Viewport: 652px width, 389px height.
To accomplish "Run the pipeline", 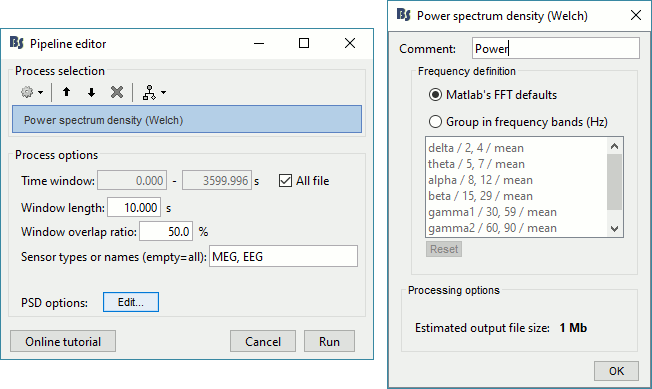I will click(x=329, y=341).
